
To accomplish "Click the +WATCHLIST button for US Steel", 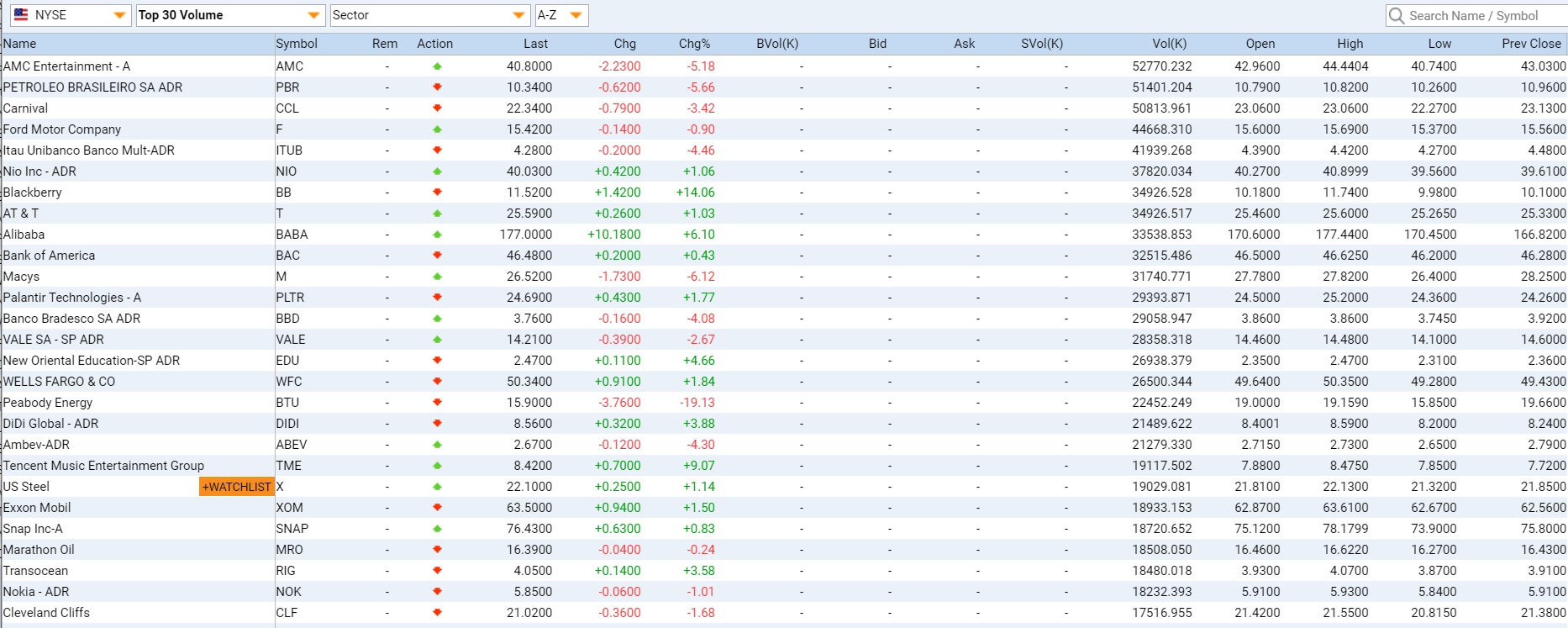I will (237, 487).
